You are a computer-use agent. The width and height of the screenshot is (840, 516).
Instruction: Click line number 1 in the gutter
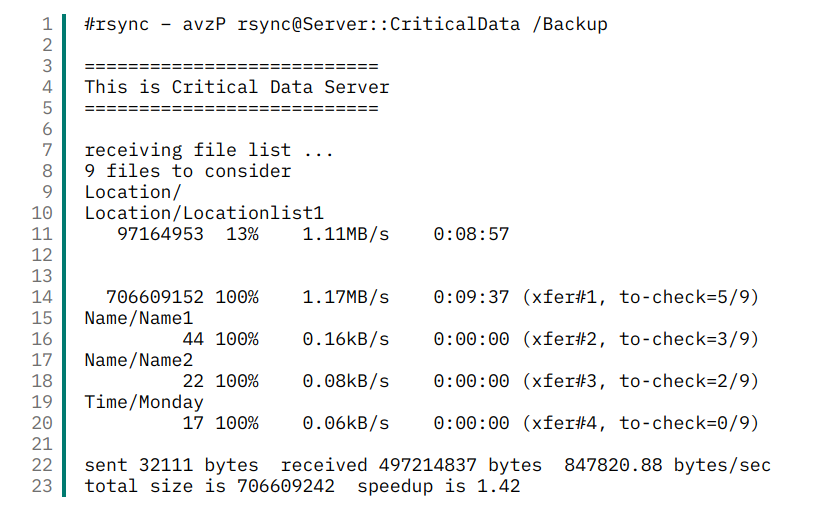[47, 24]
